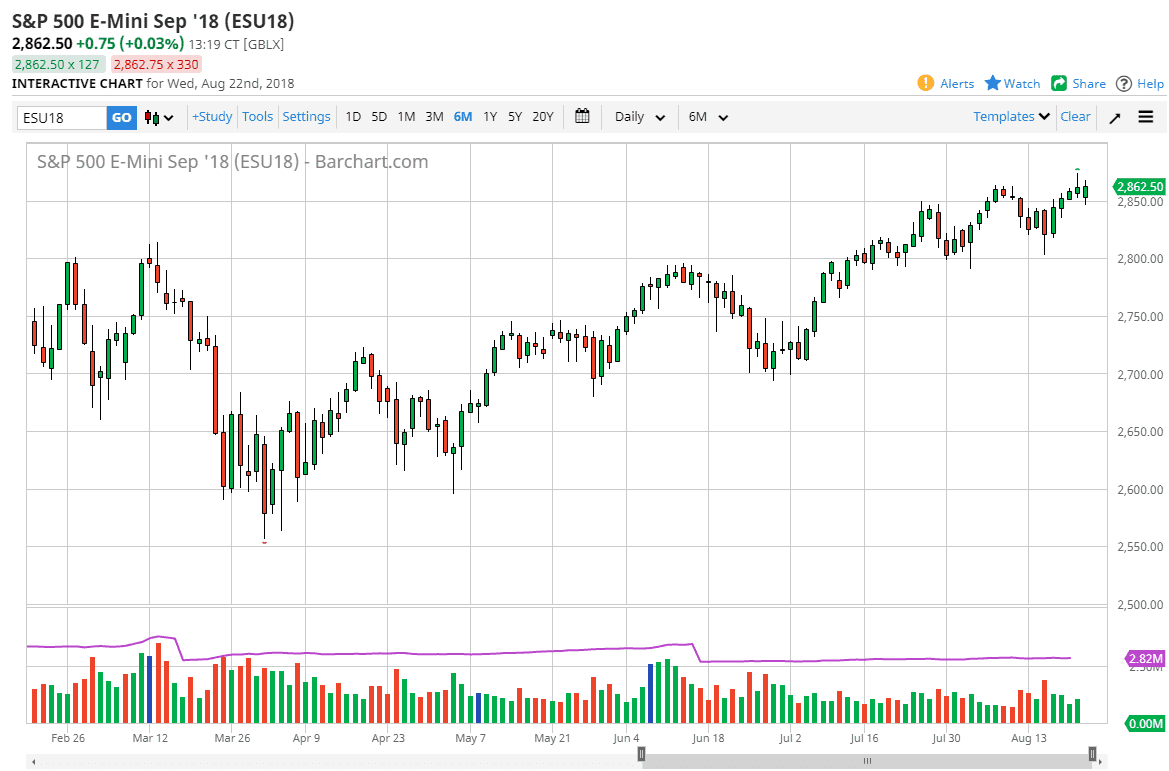Click the Clear link
The image size is (1169, 771).
(x=1075, y=116)
